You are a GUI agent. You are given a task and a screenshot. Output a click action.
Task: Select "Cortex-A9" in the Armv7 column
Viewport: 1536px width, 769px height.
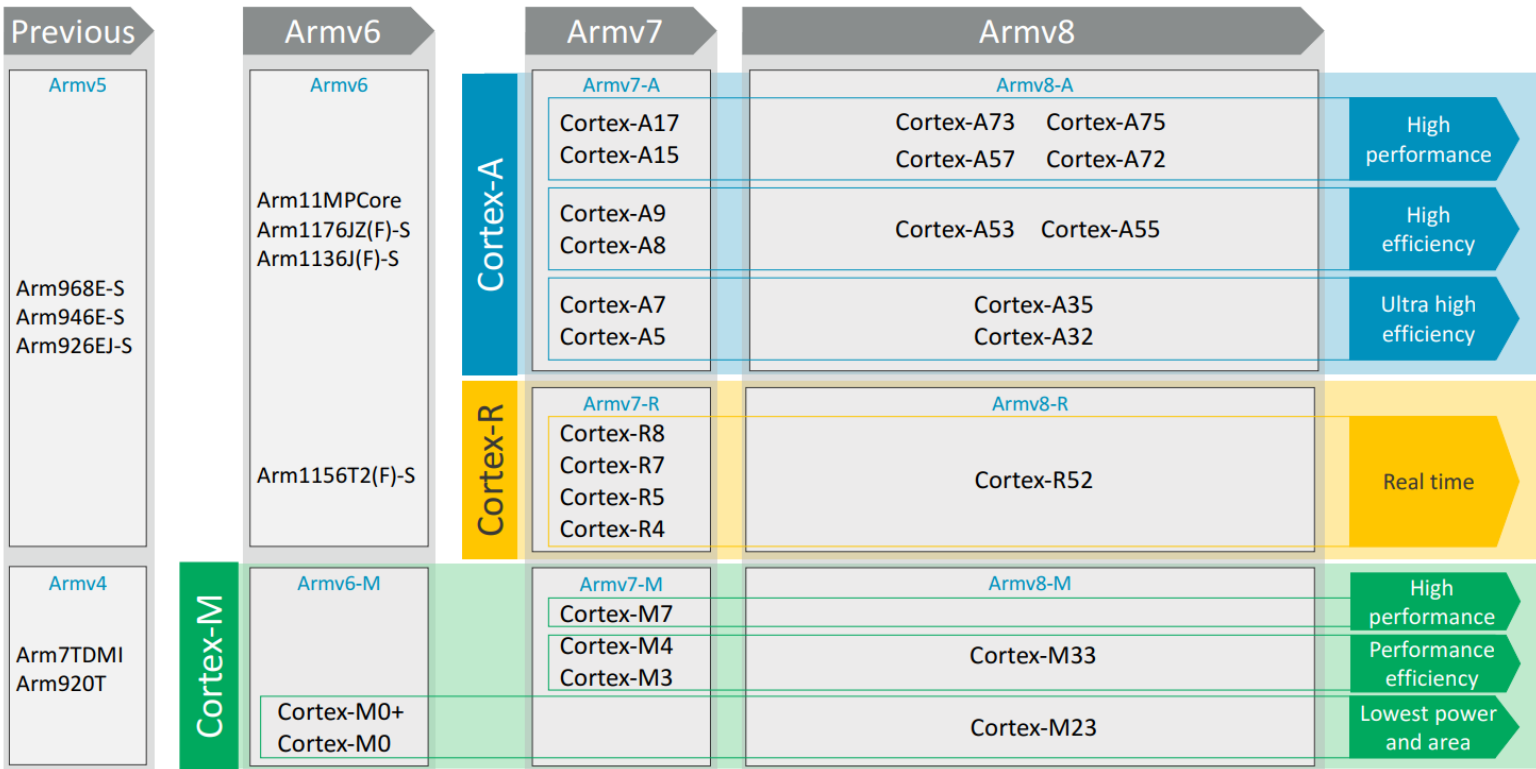pyautogui.click(x=613, y=213)
